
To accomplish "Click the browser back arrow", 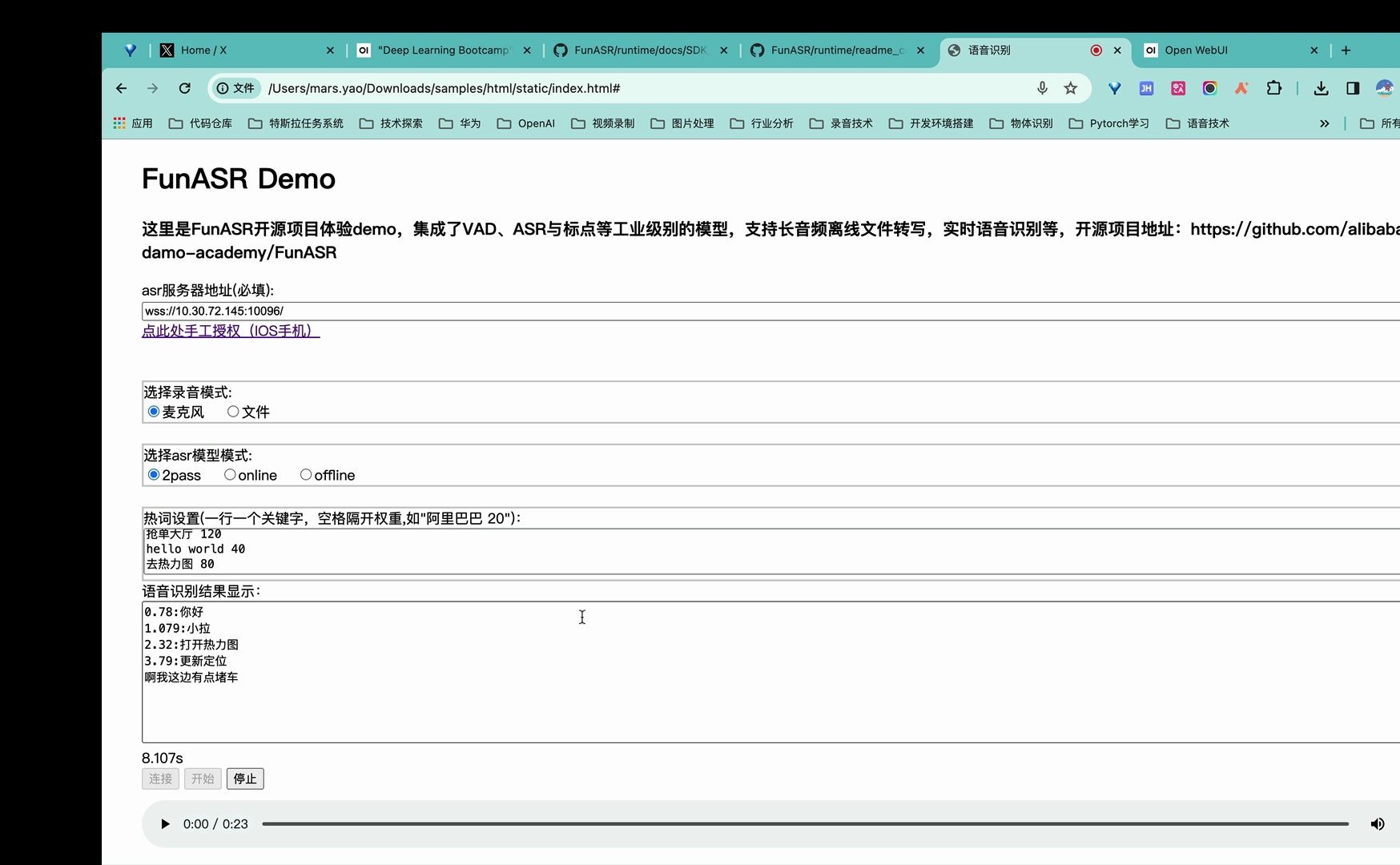I will click(x=122, y=88).
